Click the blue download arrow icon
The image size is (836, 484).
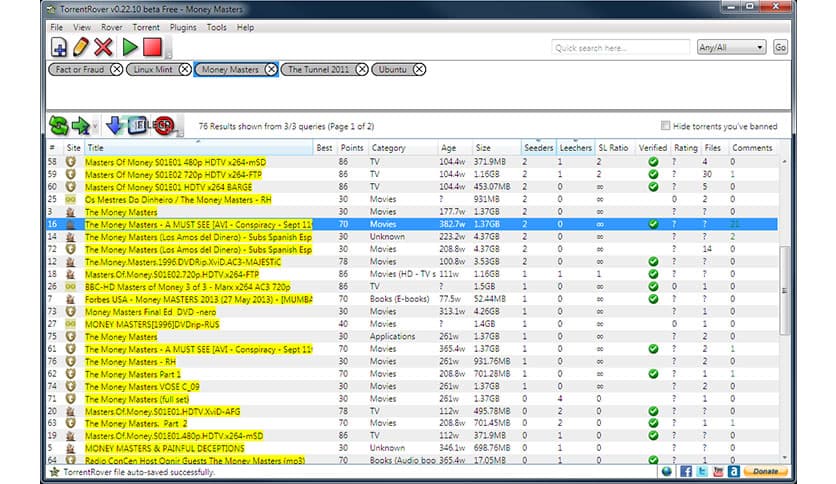114,126
